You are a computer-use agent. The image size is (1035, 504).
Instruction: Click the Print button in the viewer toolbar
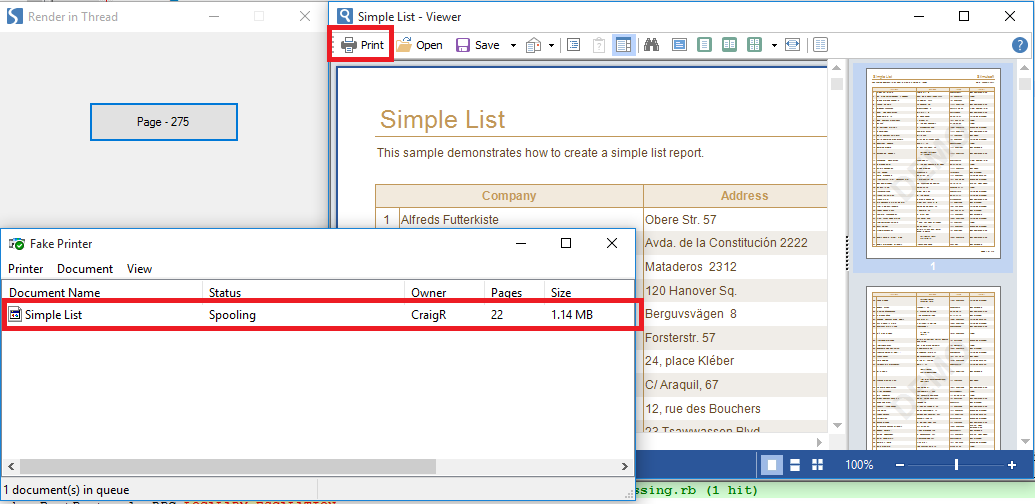click(362, 45)
